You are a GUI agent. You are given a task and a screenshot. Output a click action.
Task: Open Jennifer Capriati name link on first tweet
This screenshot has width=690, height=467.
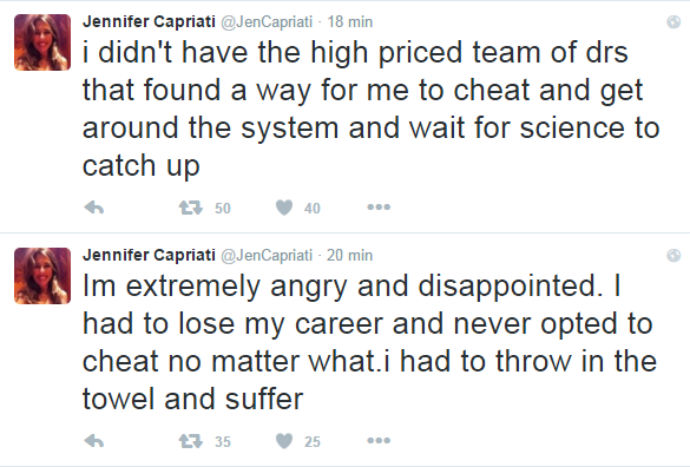click(149, 22)
